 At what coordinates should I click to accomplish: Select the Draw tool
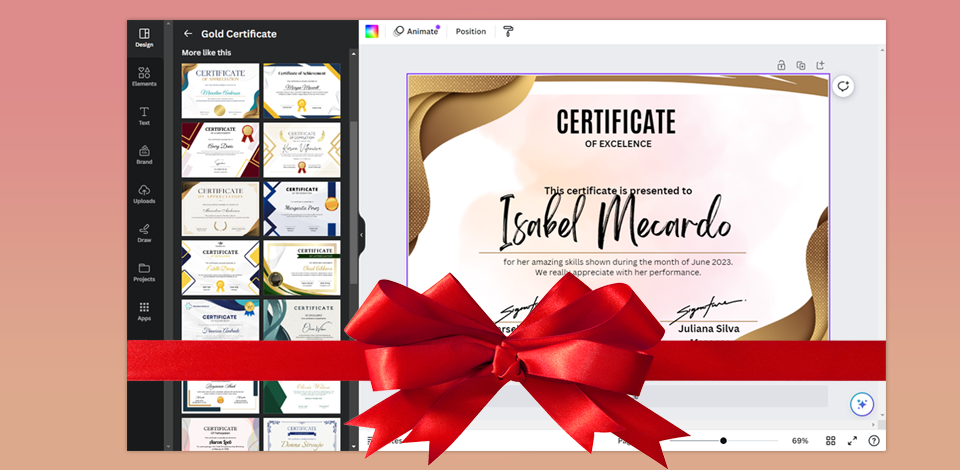tap(144, 232)
